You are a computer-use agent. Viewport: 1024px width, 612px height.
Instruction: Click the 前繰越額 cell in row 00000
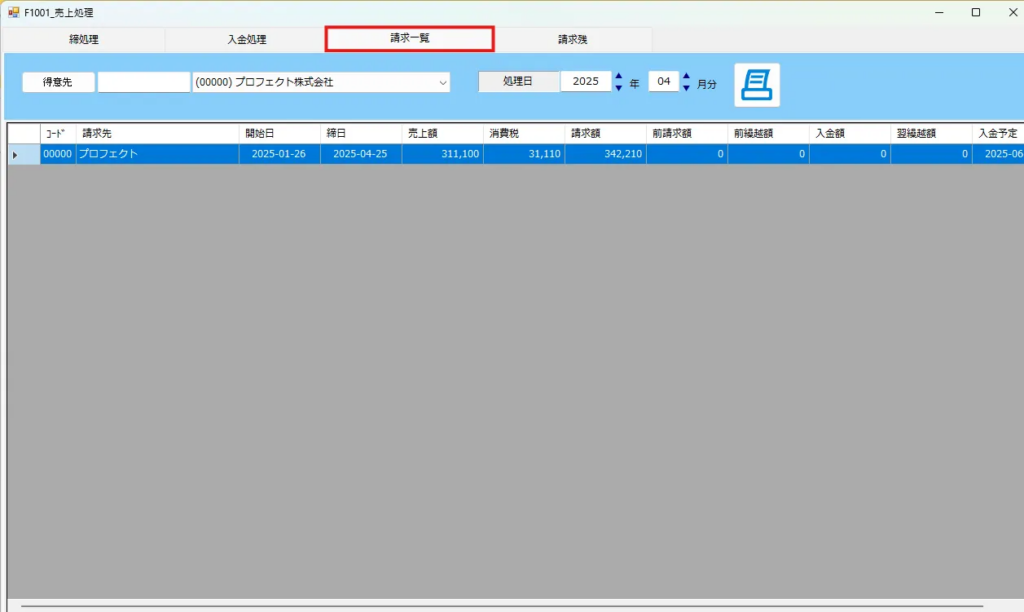[769, 154]
